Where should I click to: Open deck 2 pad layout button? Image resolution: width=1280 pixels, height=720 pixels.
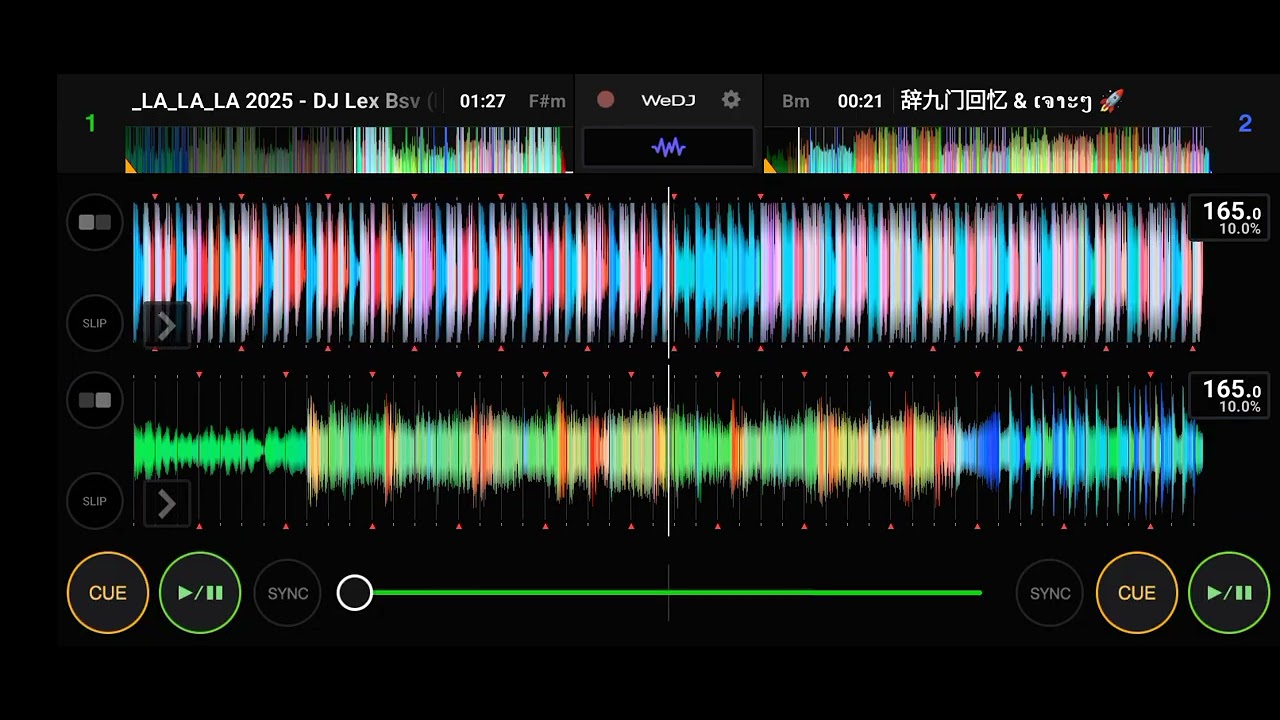(x=95, y=400)
